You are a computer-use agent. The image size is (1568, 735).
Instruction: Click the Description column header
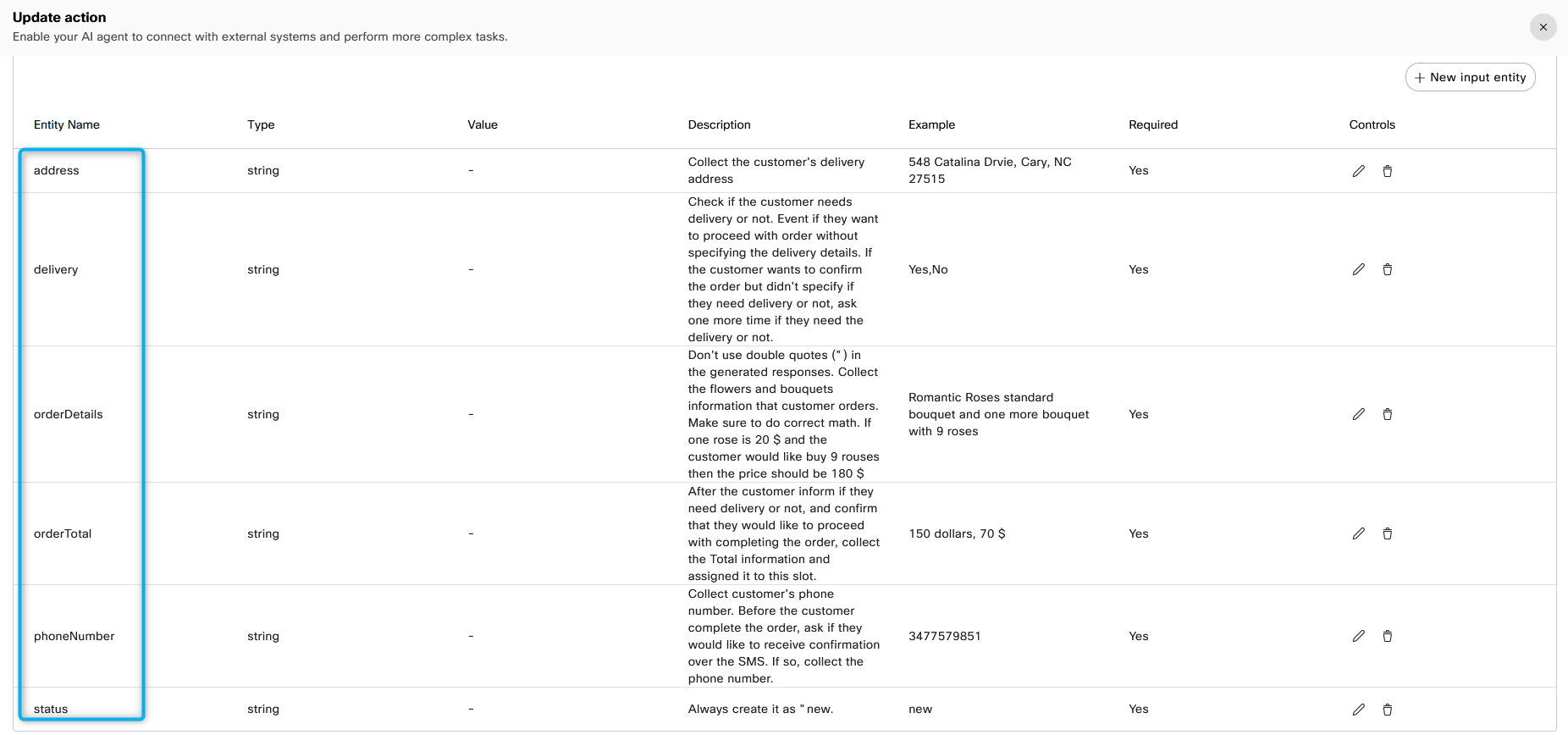click(x=719, y=124)
